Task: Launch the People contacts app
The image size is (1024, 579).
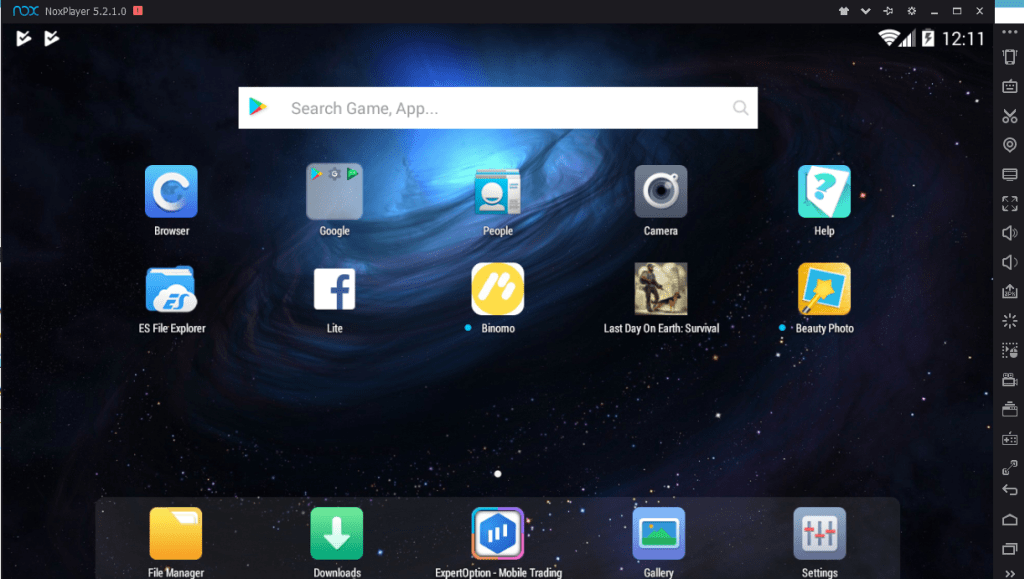Action: 498,191
